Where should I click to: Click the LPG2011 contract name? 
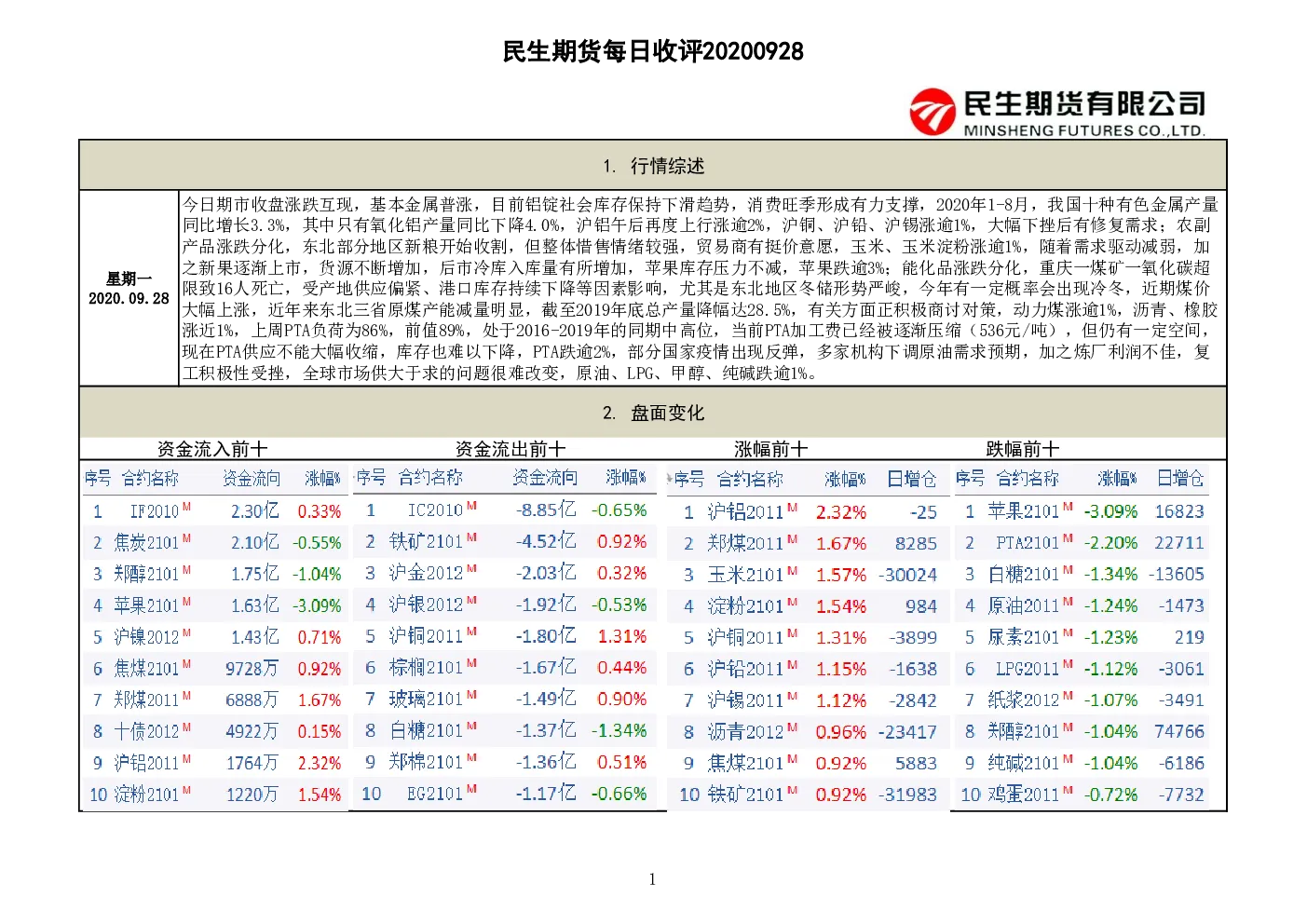(1028, 669)
